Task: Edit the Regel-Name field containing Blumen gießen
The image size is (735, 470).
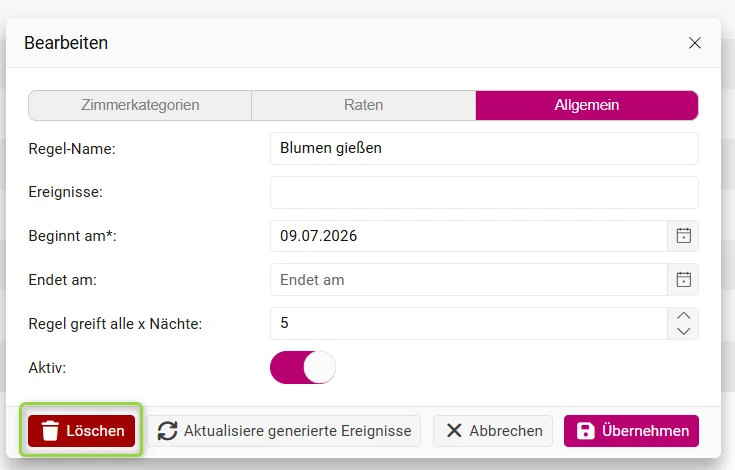Action: [484, 149]
